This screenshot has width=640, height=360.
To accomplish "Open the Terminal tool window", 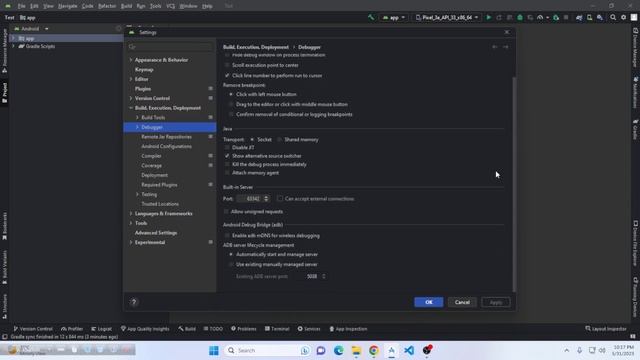I will [277, 329].
